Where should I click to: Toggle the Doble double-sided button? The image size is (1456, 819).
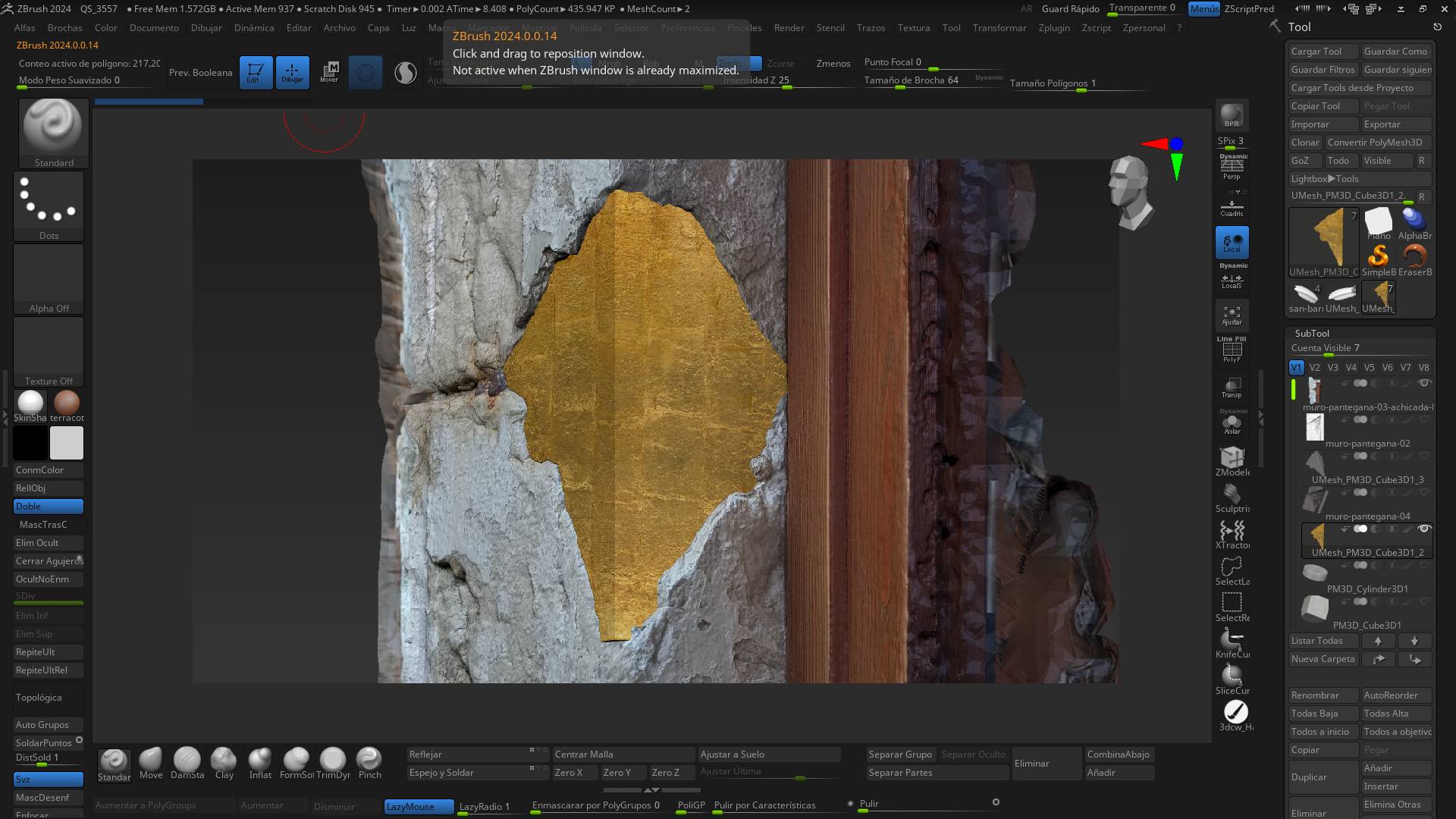tap(49, 507)
